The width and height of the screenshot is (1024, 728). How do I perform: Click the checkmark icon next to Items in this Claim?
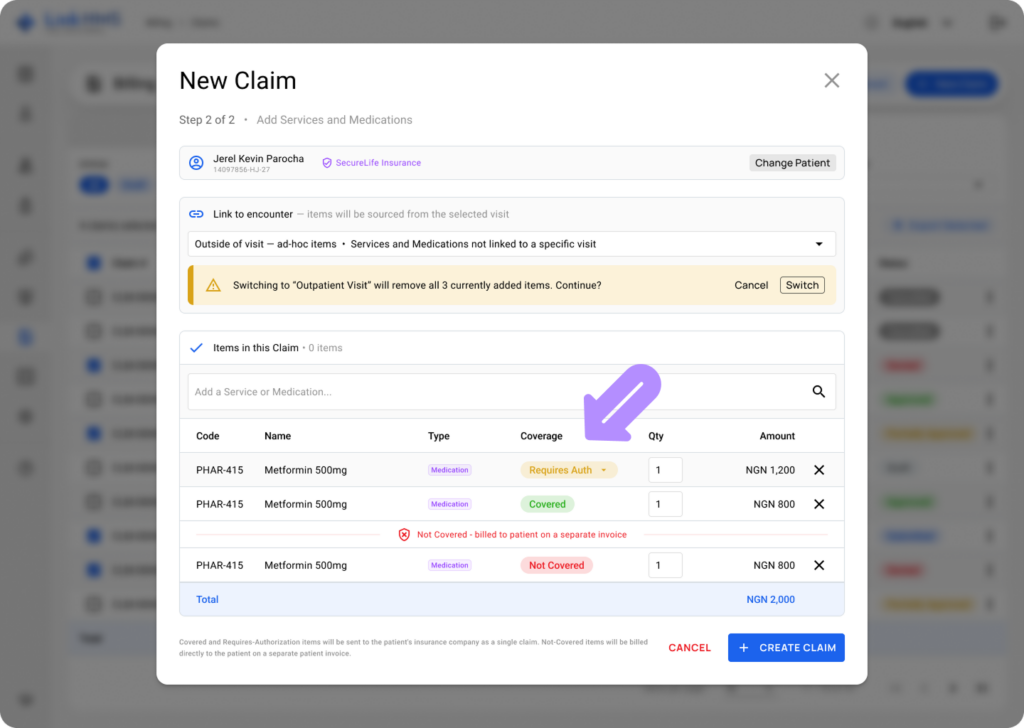196,348
